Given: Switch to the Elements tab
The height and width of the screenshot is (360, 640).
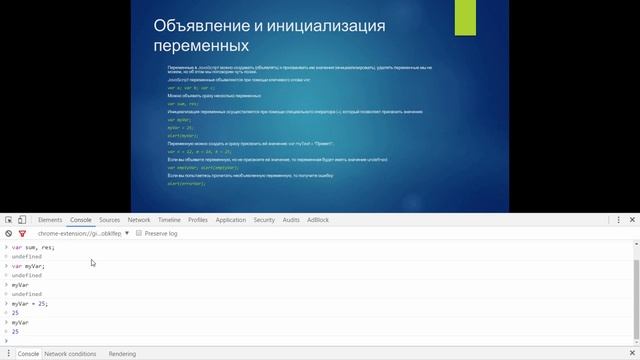Looking at the screenshot, I should (x=50, y=220).
